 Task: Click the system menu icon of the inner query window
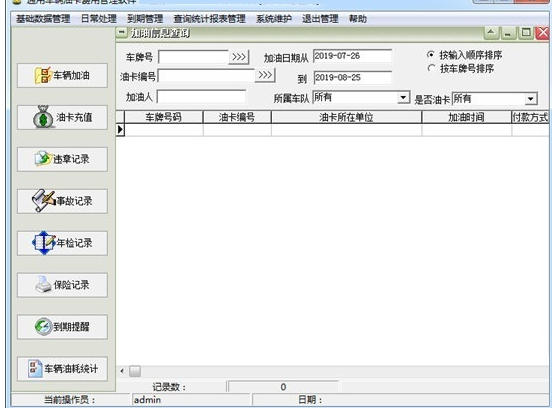(121, 33)
